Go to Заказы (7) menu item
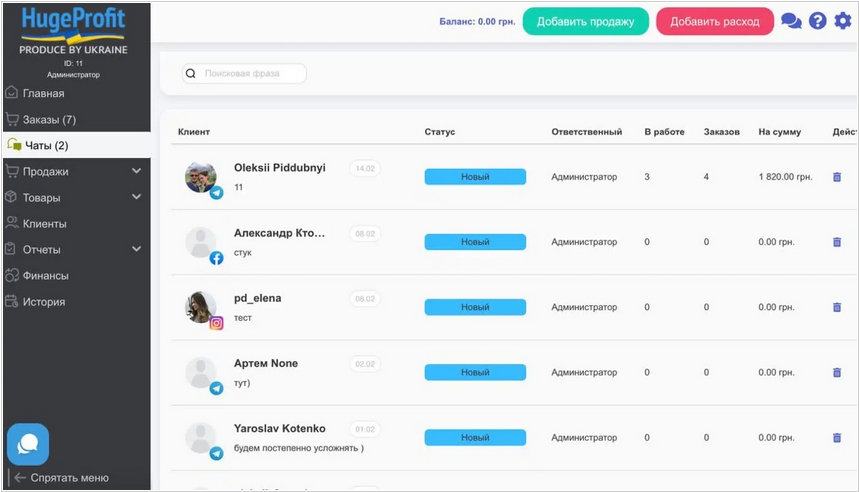 click(49, 120)
